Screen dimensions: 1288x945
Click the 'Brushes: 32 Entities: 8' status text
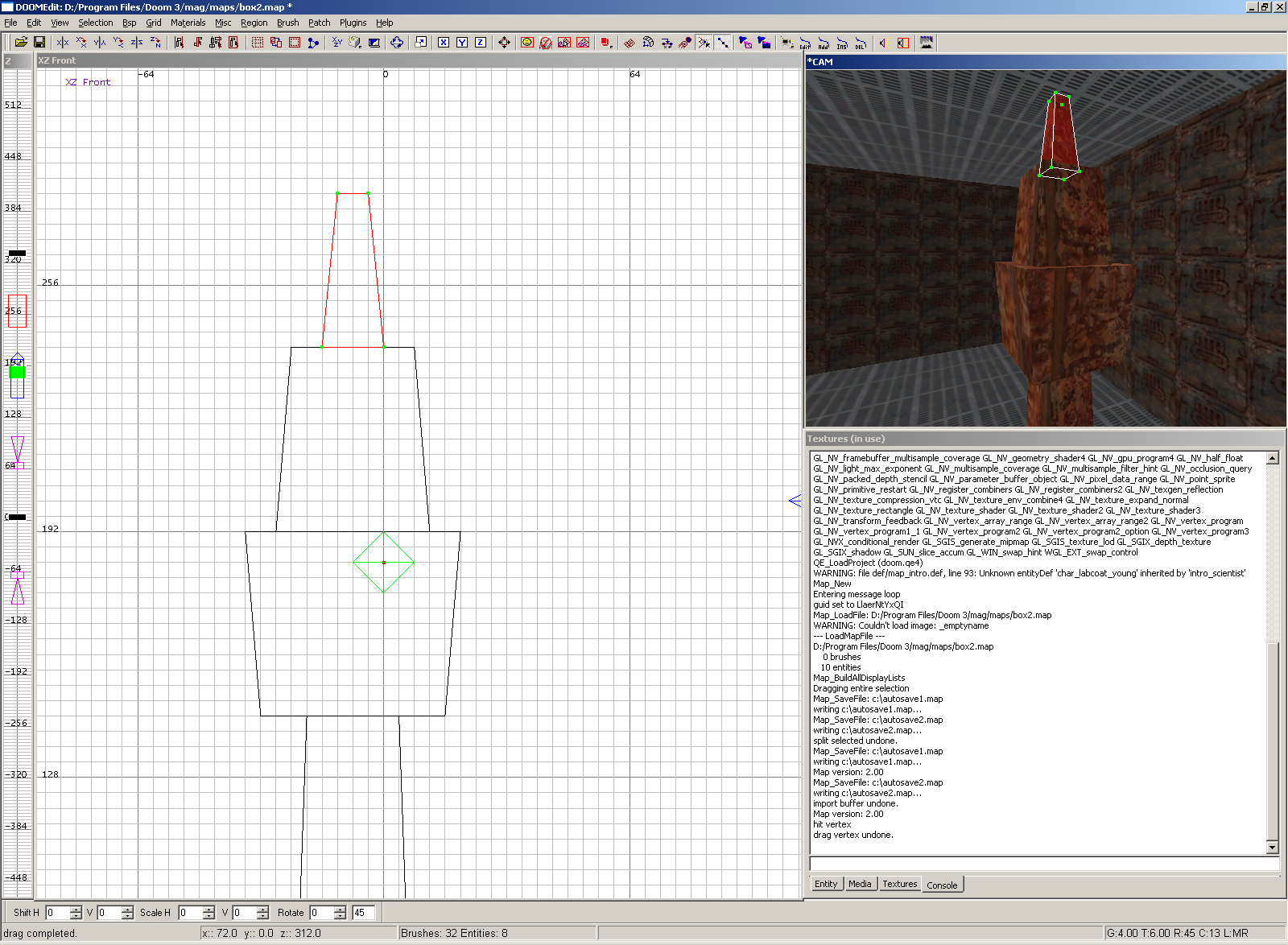point(455,934)
